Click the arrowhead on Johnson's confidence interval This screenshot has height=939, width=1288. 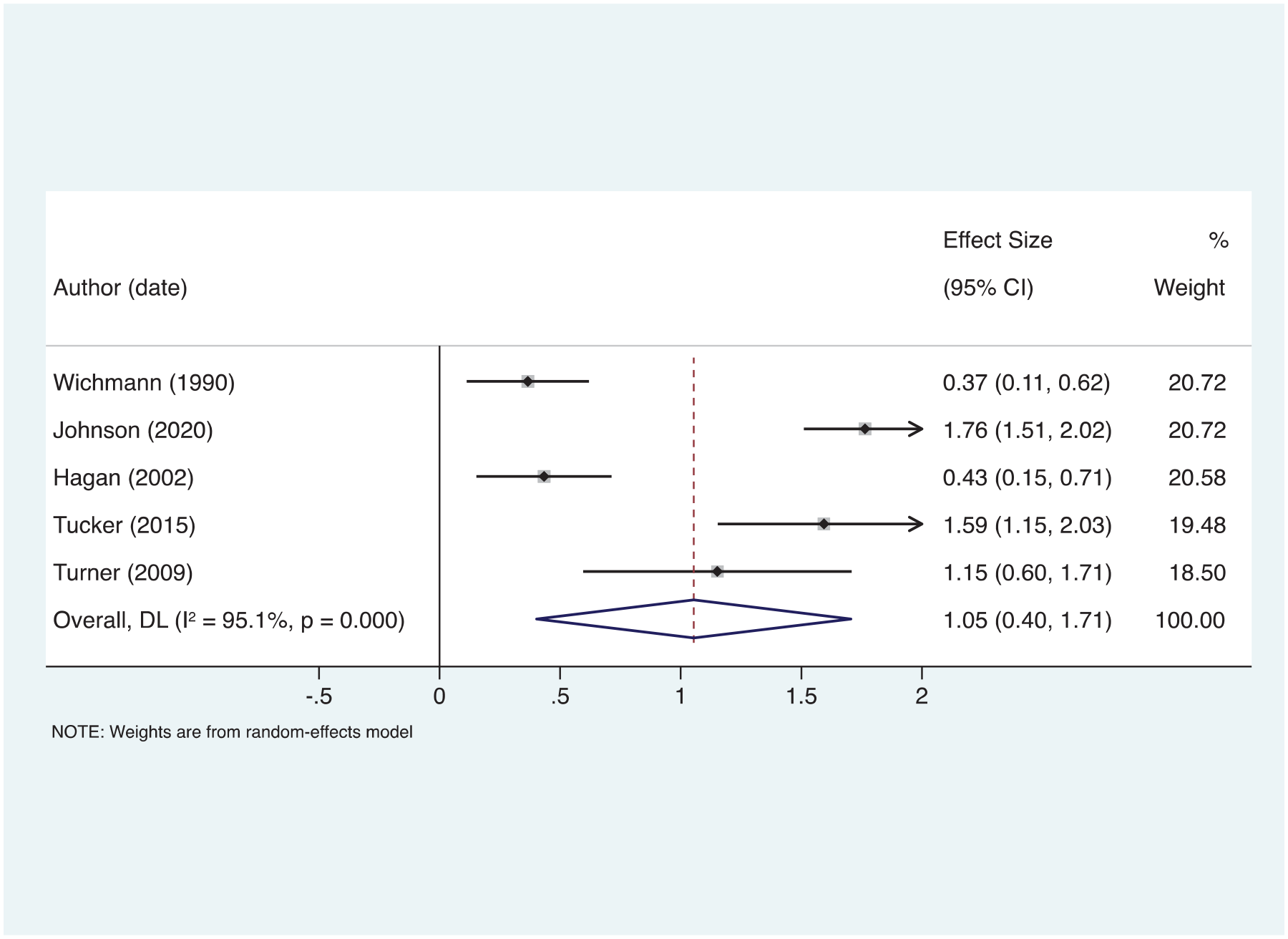click(x=915, y=429)
